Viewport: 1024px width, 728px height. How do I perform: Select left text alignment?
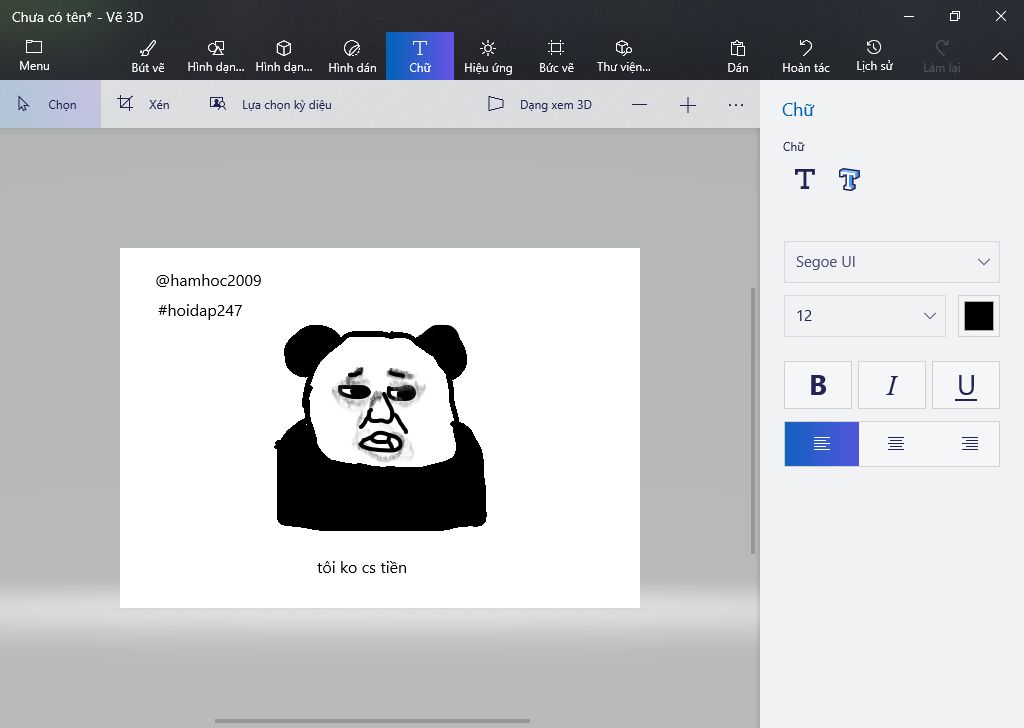pos(822,444)
